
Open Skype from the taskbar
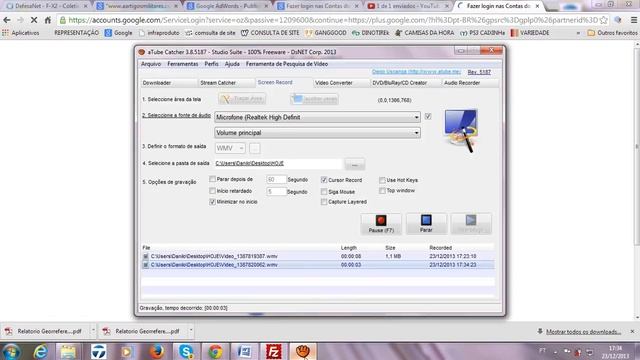[186, 351]
